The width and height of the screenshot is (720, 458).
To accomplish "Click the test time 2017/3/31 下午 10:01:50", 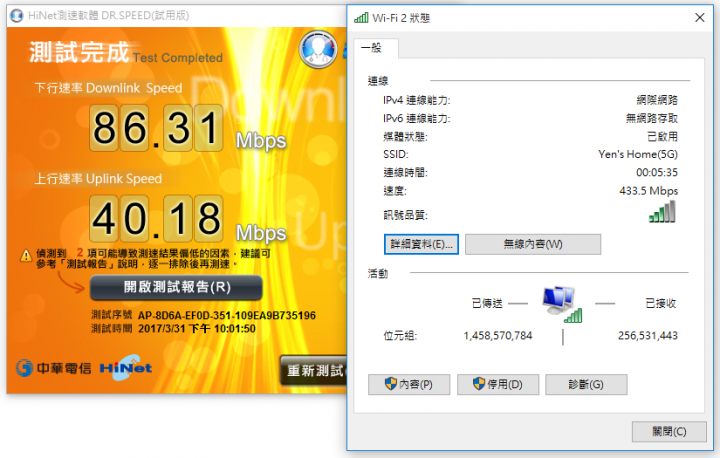I will tap(197, 329).
